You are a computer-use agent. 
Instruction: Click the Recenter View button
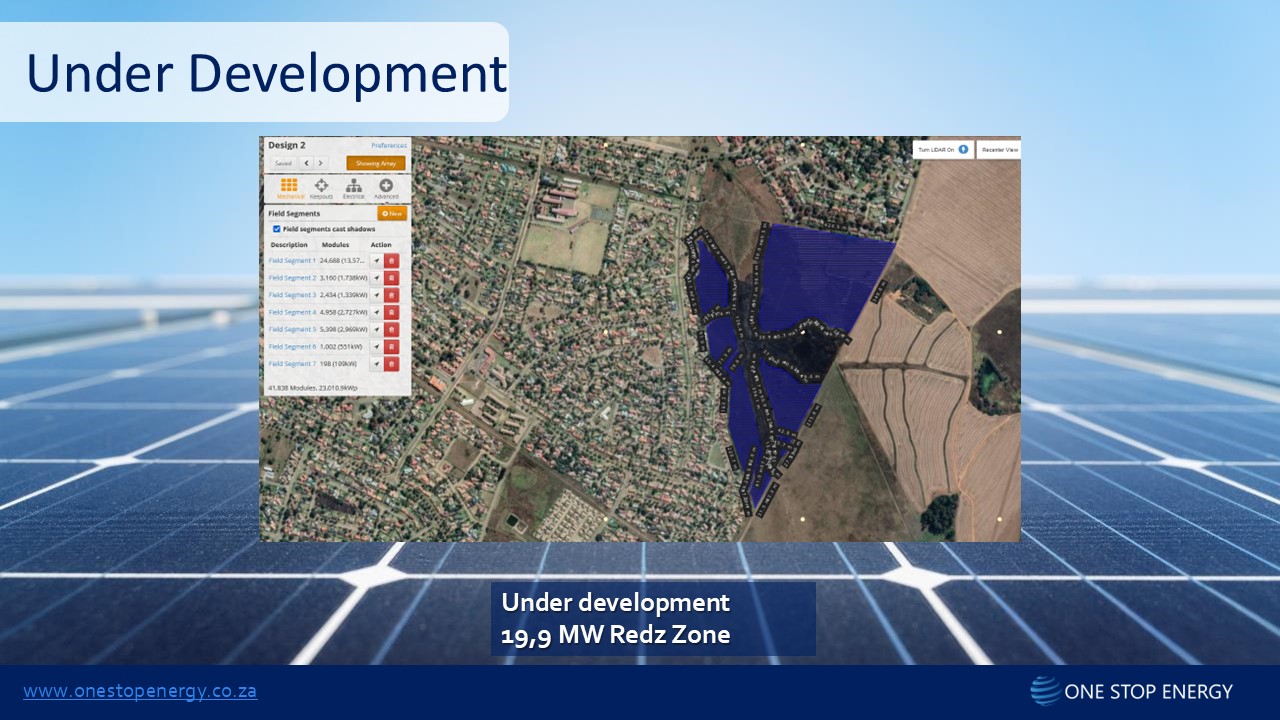coord(999,149)
